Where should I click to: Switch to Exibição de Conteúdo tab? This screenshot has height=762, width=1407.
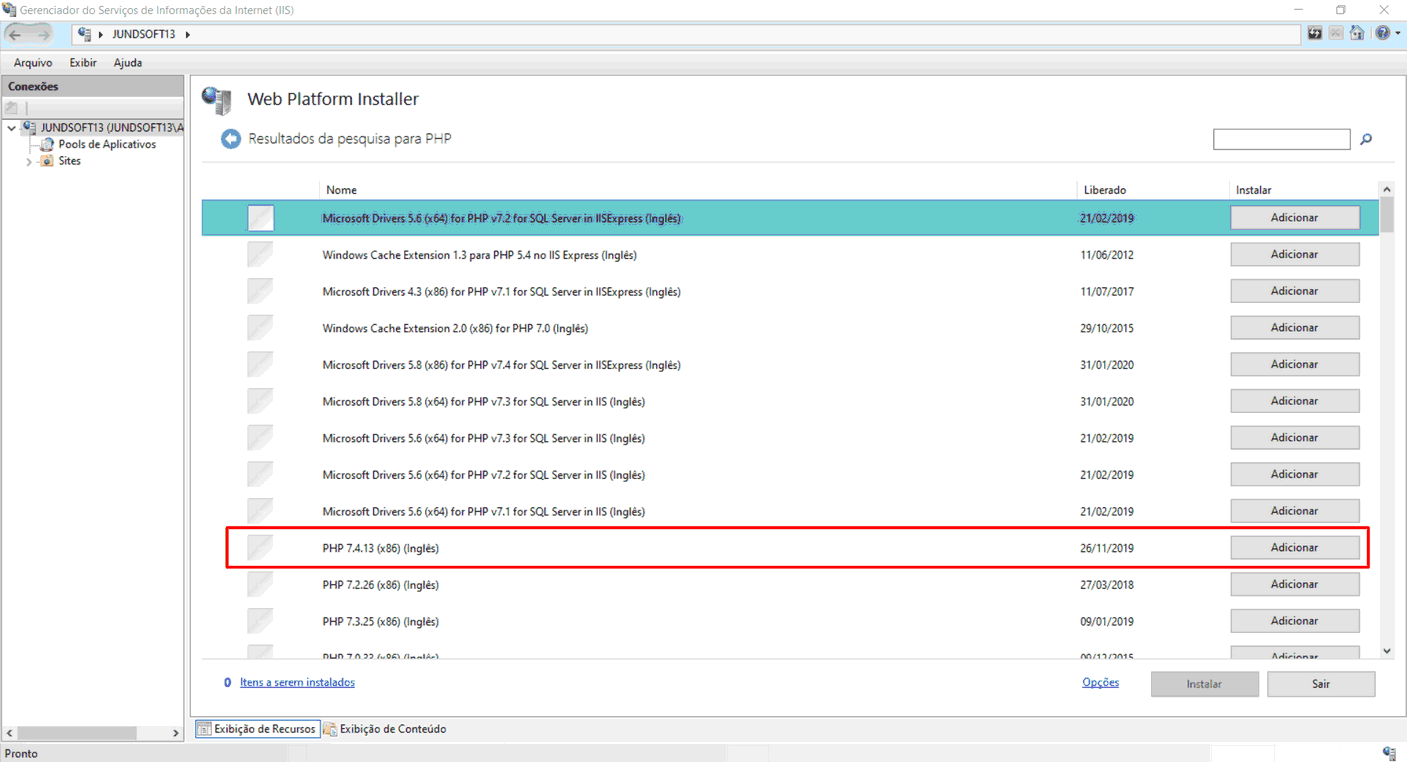click(385, 729)
